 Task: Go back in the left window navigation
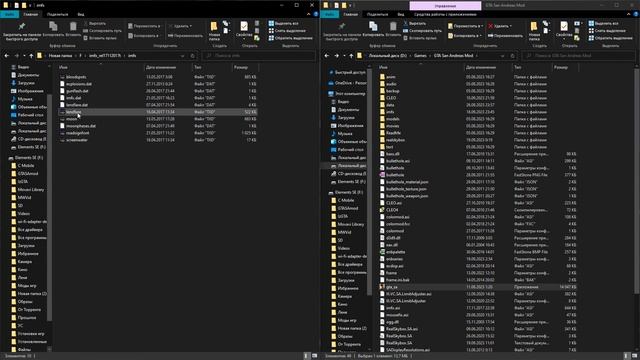click(x=7, y=56)
